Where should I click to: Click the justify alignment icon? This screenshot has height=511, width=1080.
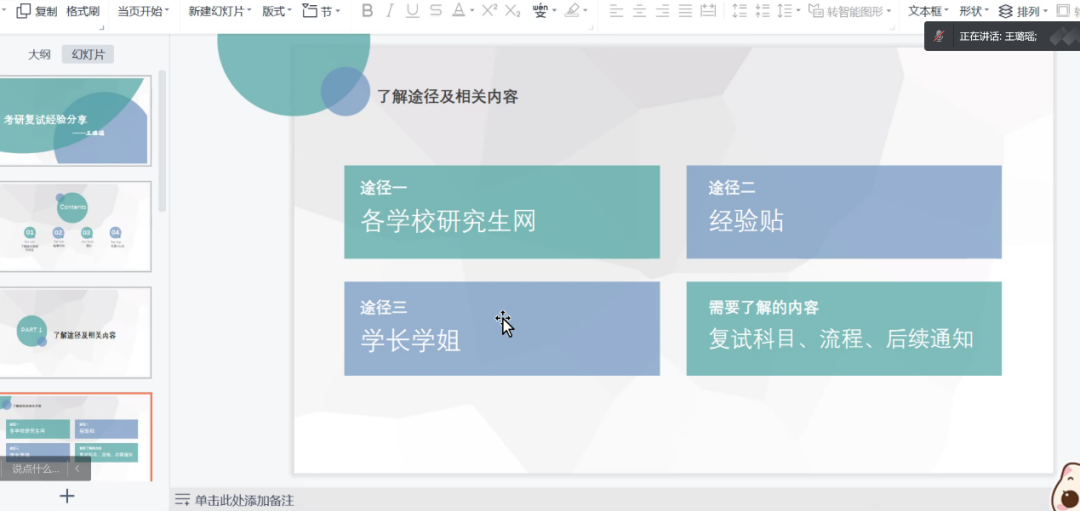pos(685,11)
